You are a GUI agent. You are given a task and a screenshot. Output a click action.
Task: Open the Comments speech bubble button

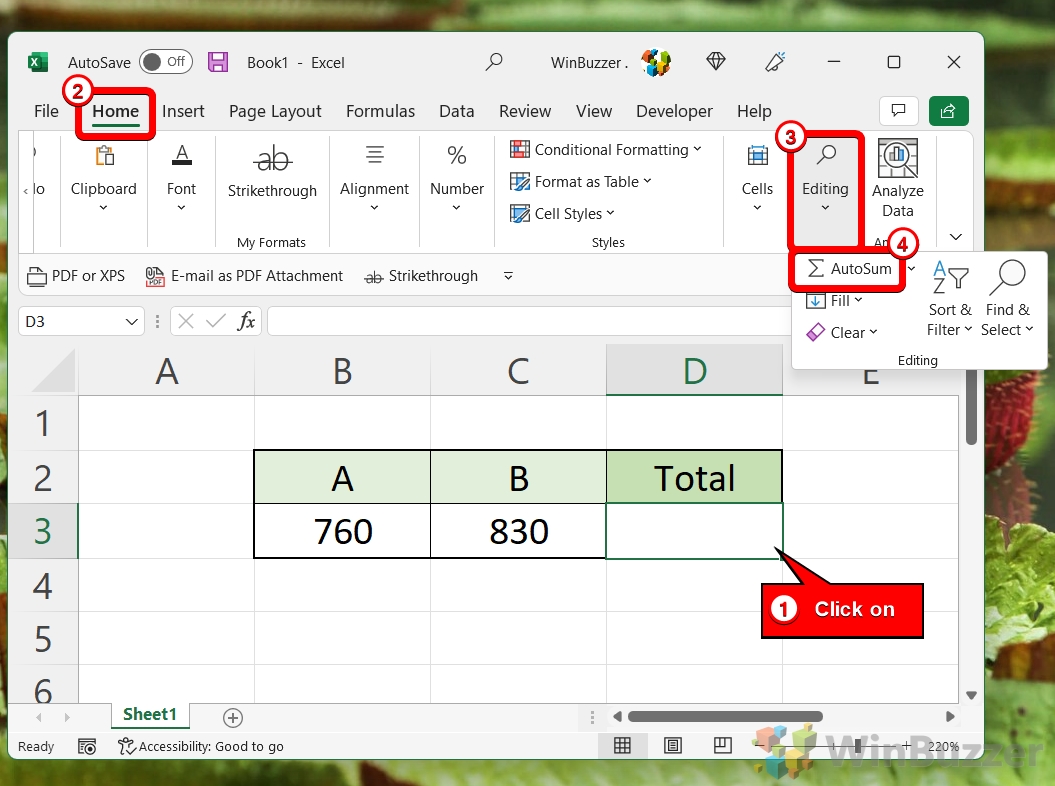click(898, 110)
